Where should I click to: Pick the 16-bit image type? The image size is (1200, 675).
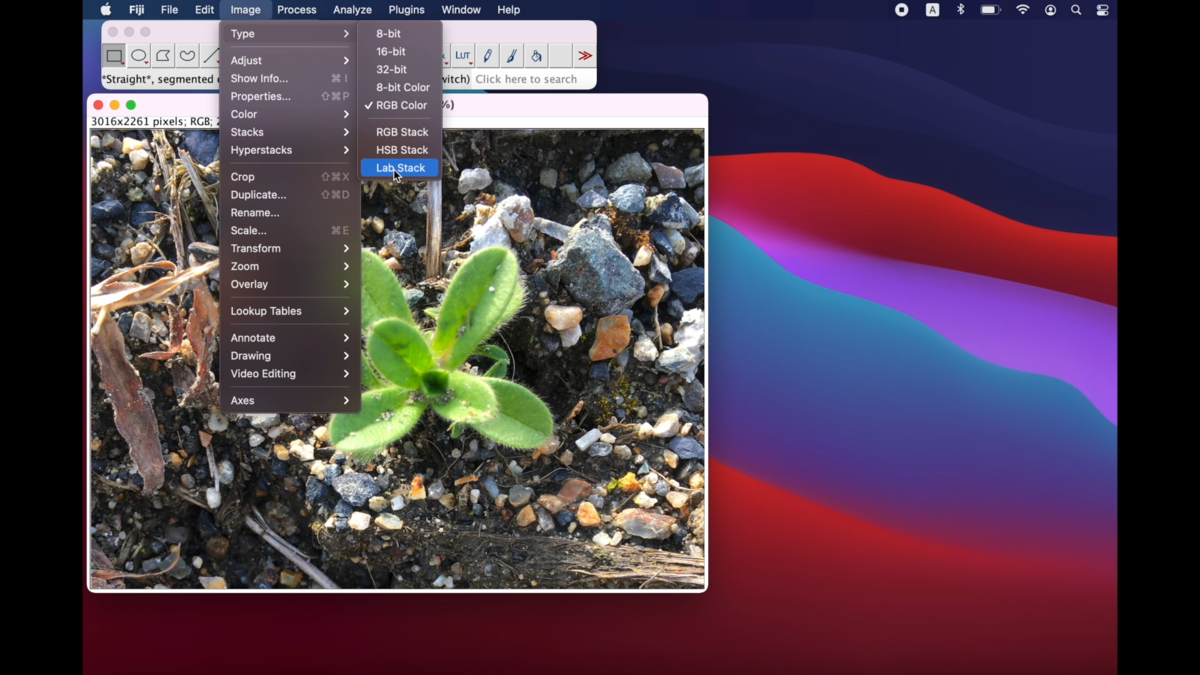tap(400, 52)
